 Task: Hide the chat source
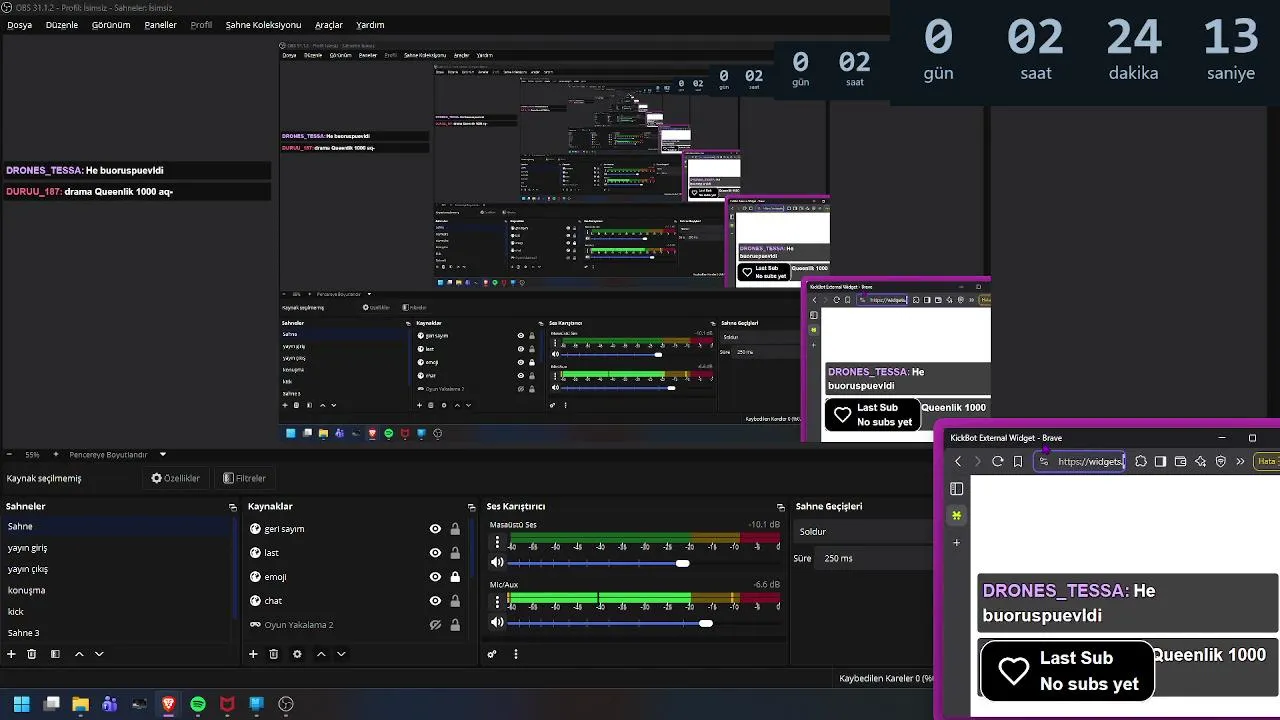(x=435, y=601)
